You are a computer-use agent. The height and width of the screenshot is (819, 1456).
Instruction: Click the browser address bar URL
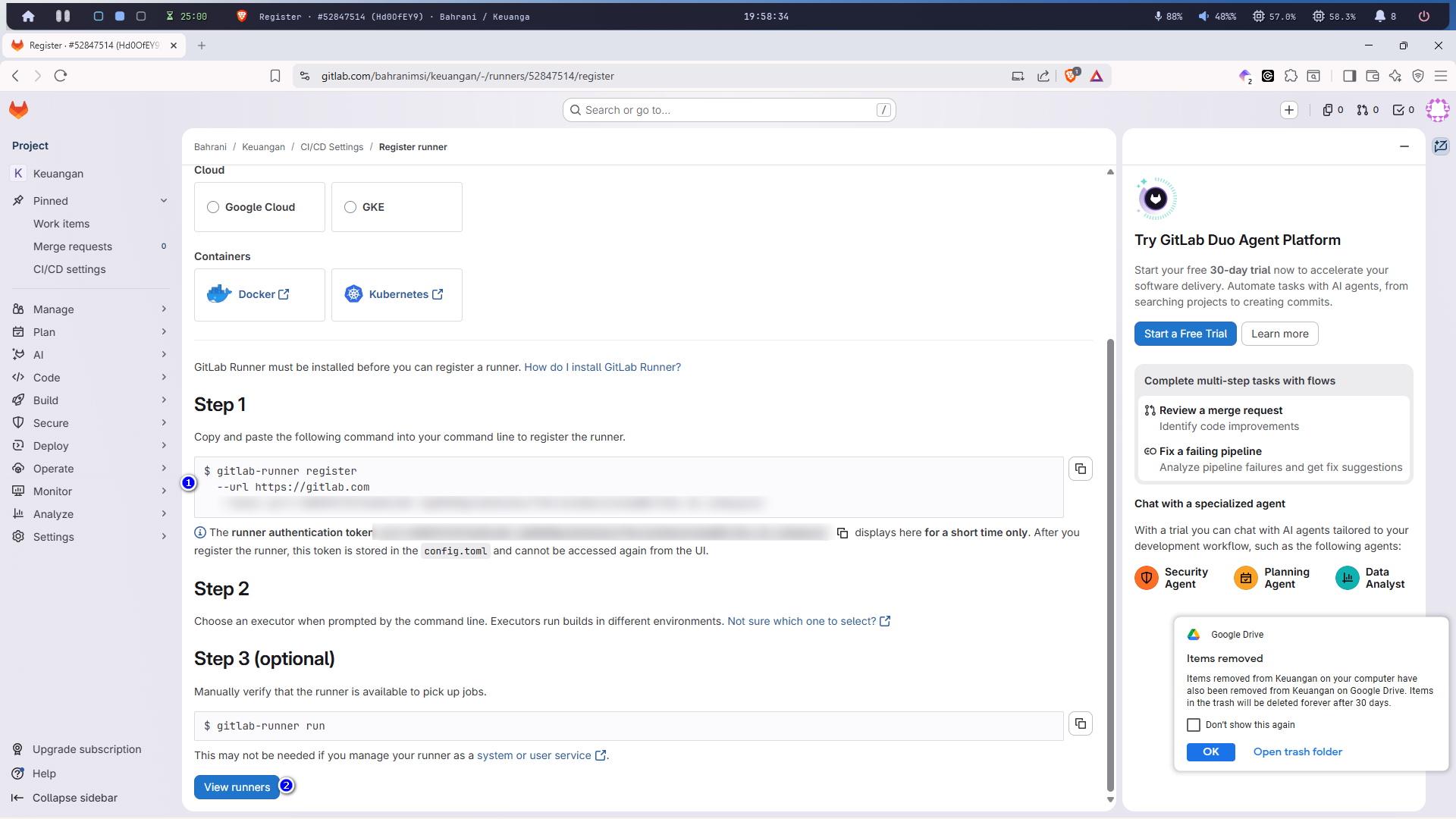pyautogui.click(x=468, y=76)
